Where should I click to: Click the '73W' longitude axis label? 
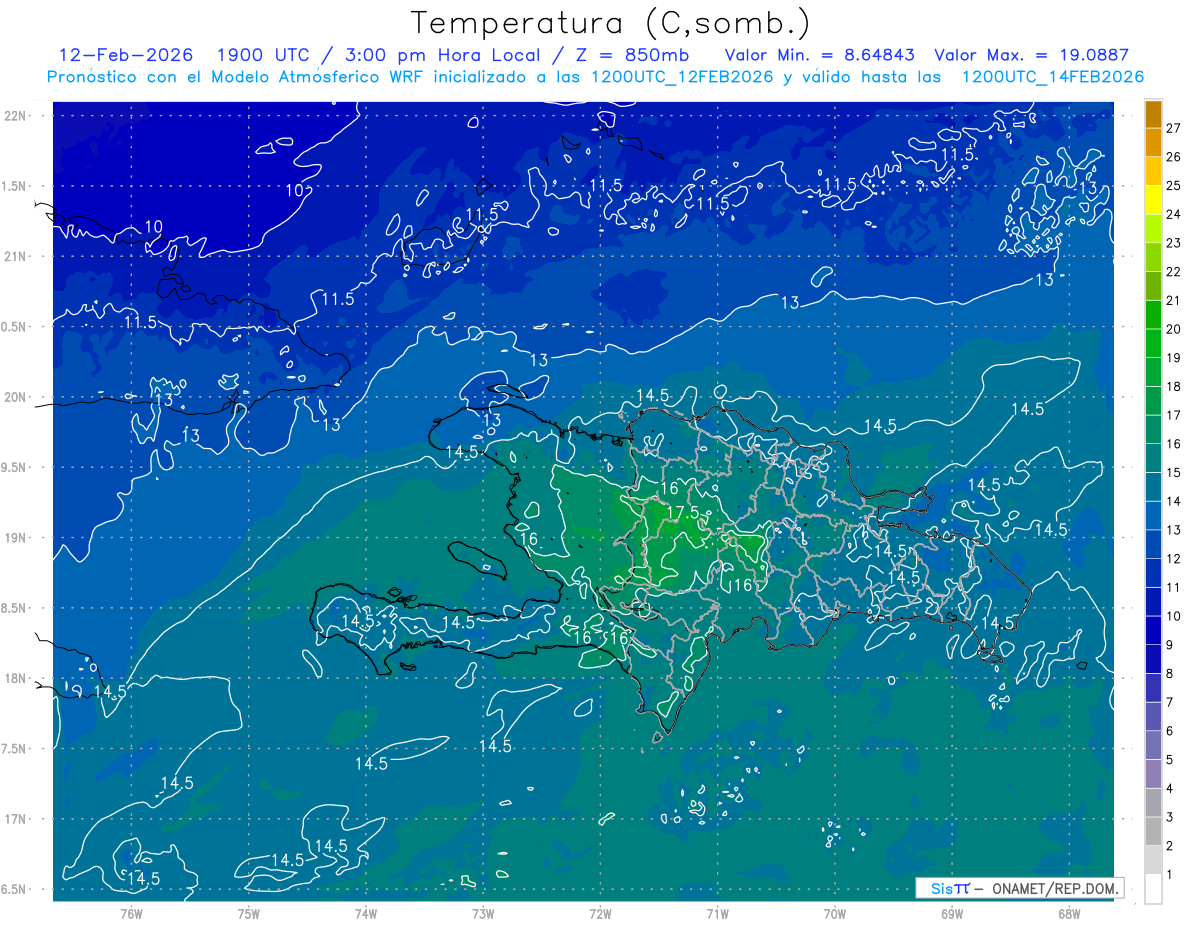[x=483, y=914]
